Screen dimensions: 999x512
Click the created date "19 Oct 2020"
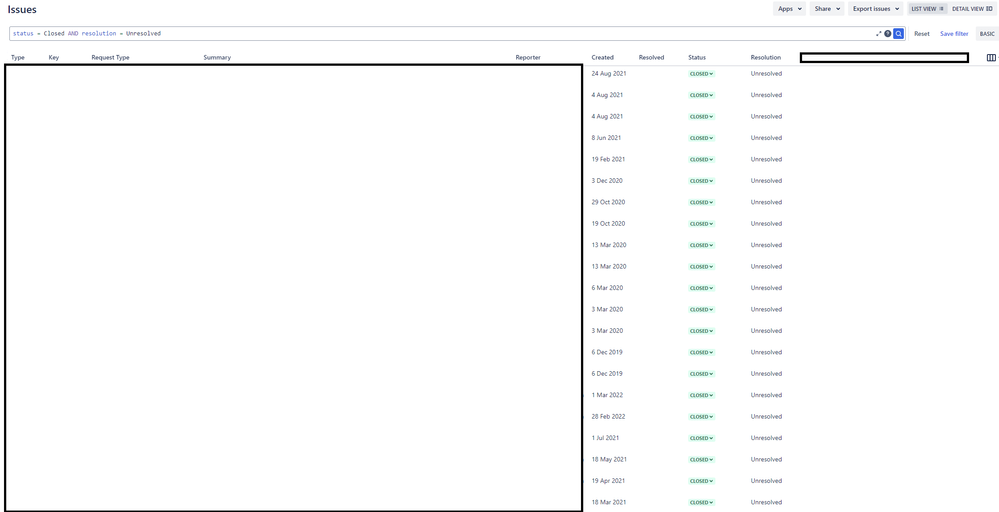[608, 224]
